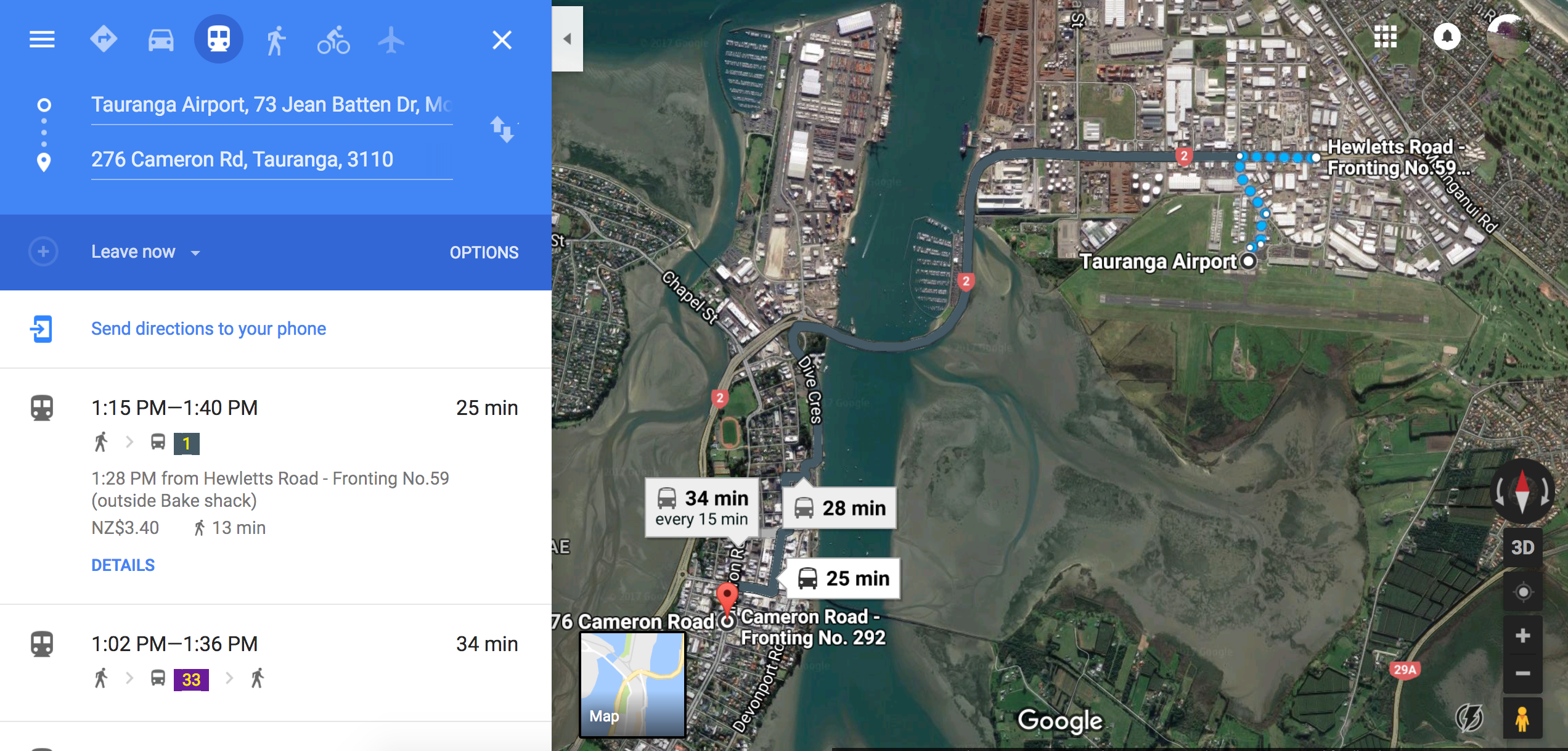
Task: Click the bus line 1 badge
Action: tap(186, 443)
